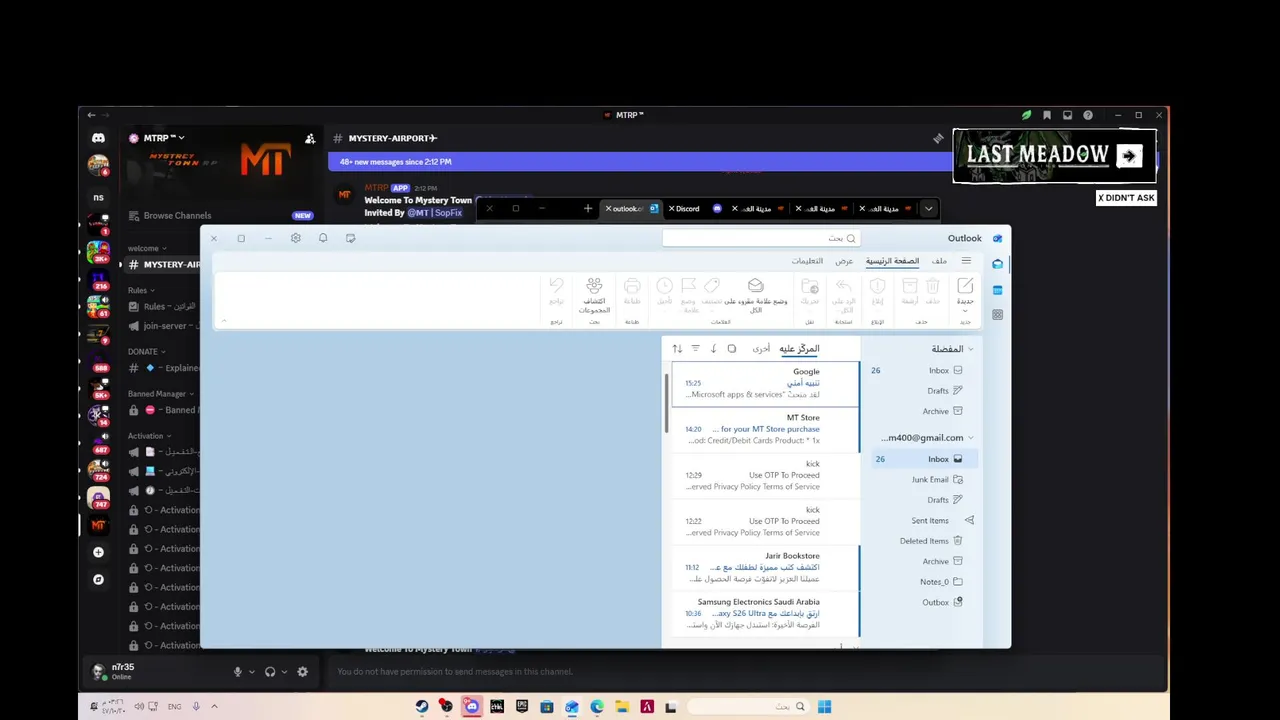The width and height of the screenshot is (1280, 720).
Task: Click the Reply all arrows icon in ribbon
Action: click(843, 287)
